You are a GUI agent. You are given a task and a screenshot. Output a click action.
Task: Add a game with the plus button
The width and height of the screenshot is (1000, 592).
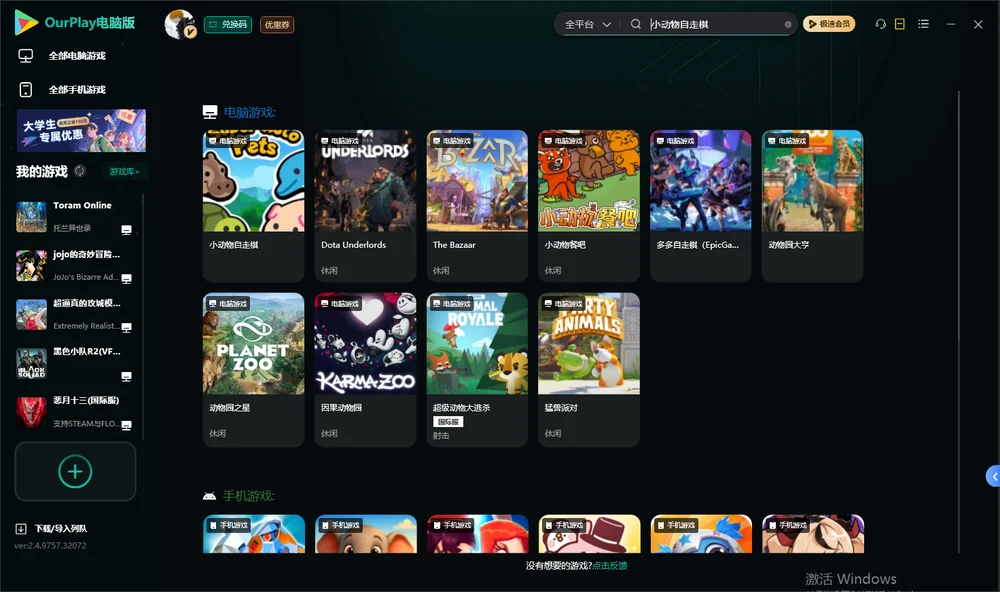point(75,471)
